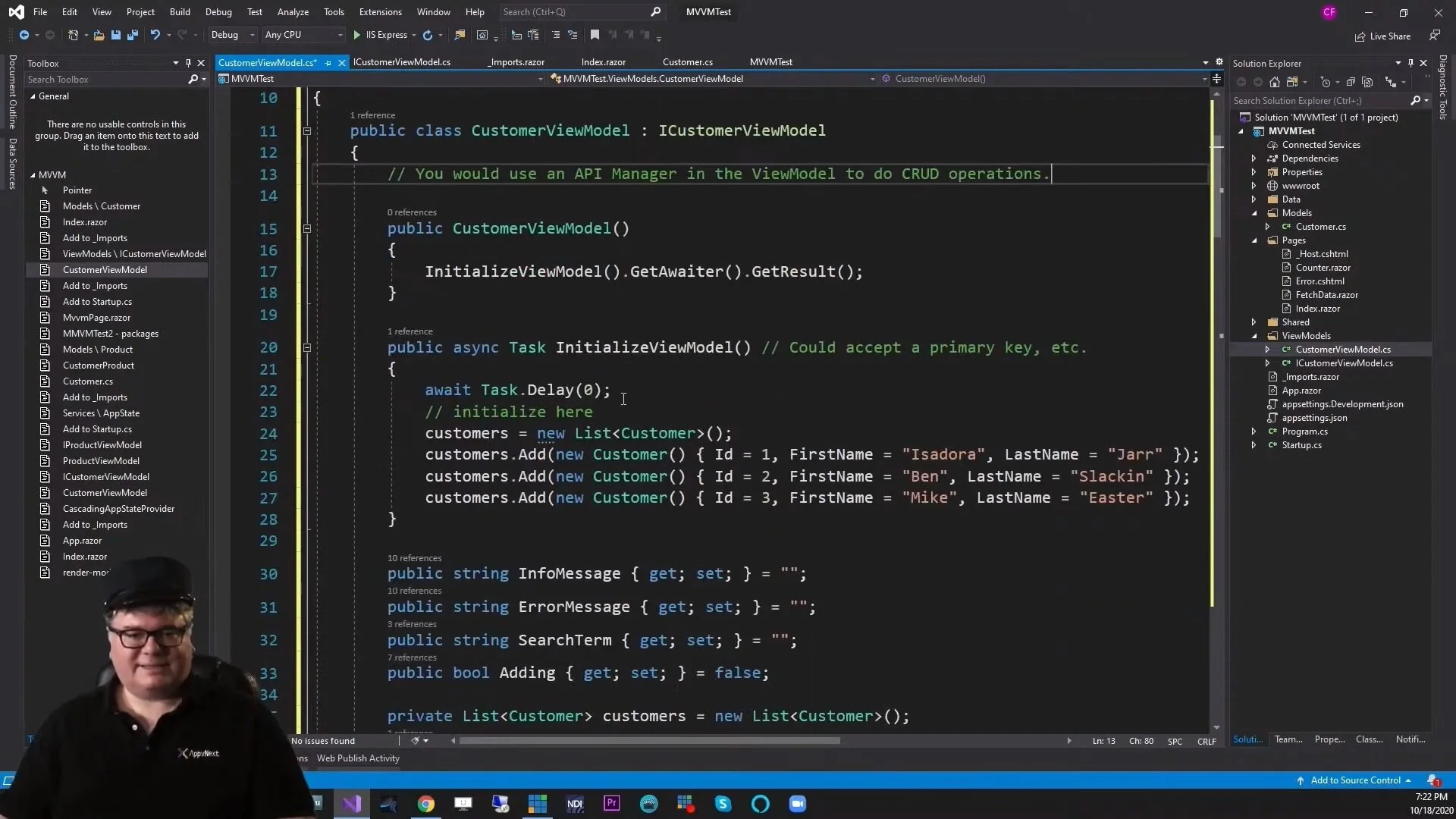The width and height of the screenshot is (1456, 819).
Task: Collapse the CustomerViewModel class outlining at line 11
Action: pyautogui.click(x=307, y=131)
